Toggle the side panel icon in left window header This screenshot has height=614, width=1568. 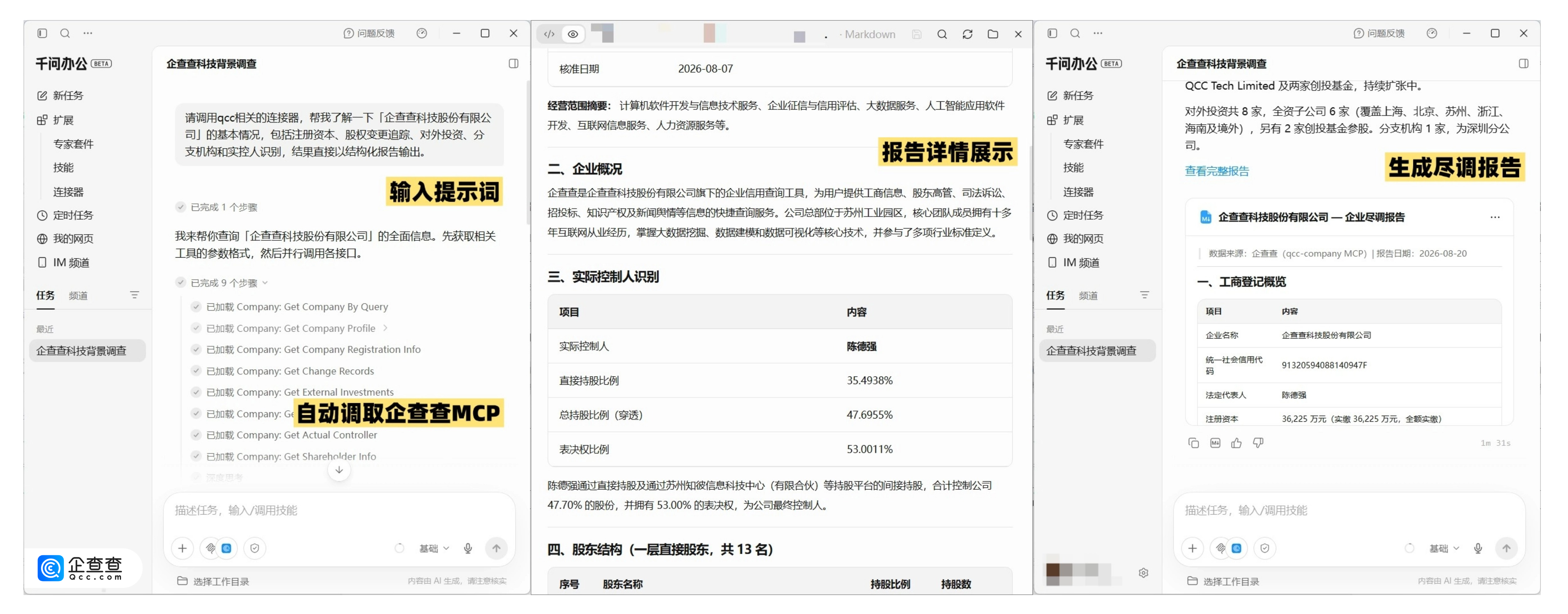514,63
